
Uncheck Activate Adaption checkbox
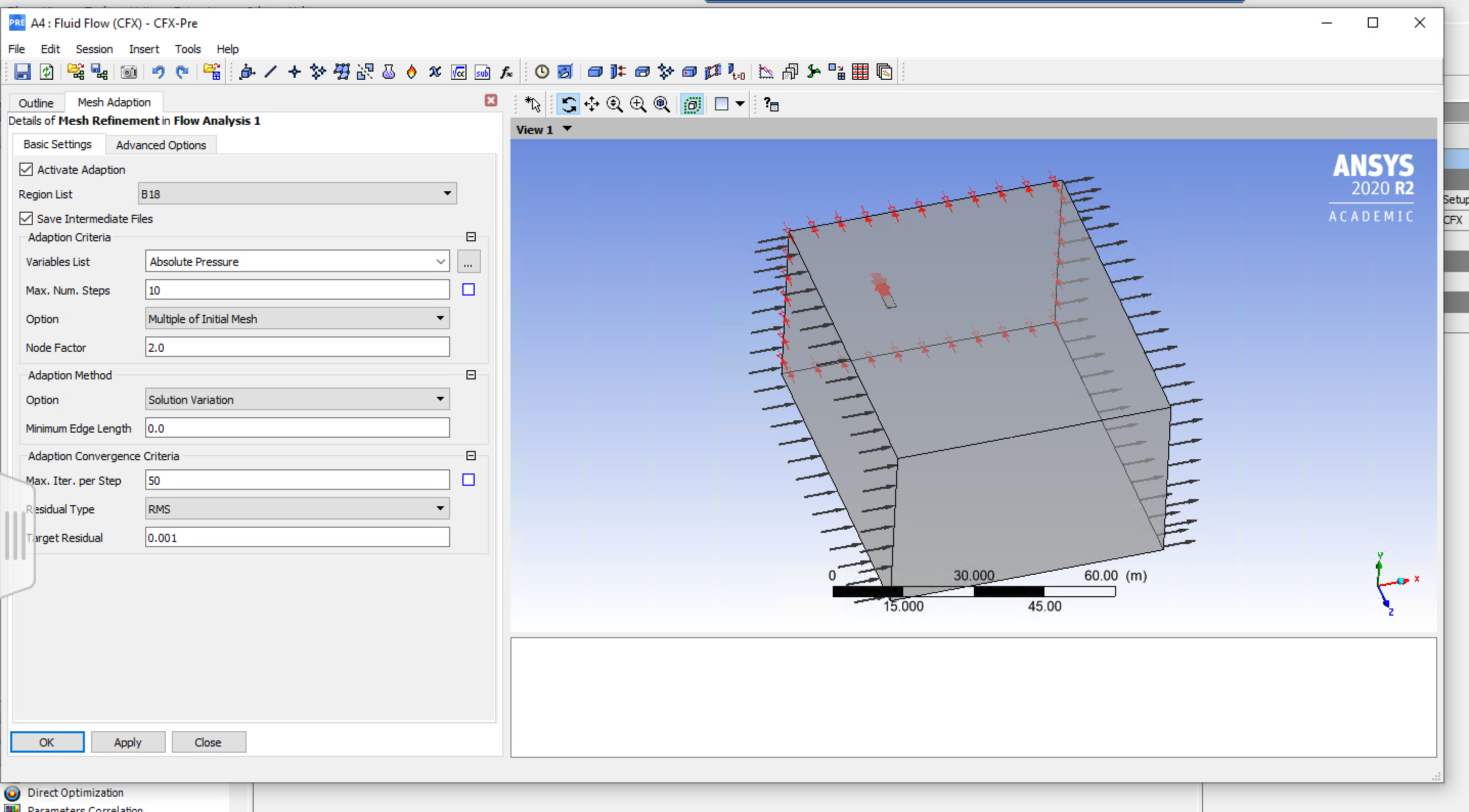[x=26, y=169]
